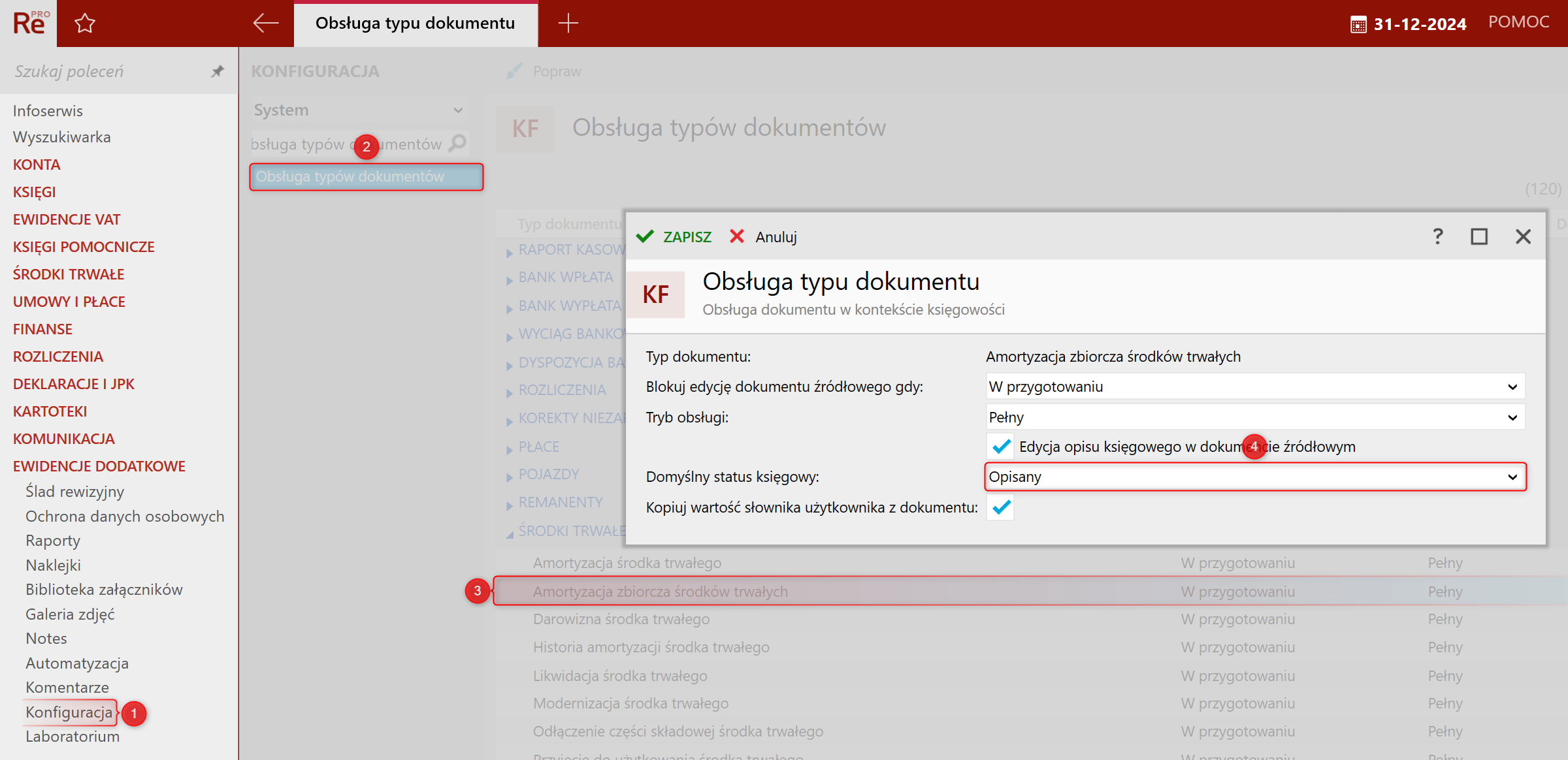1568x760 pixels.
Task: Click the ZAPISZ button
Action: pos(674,237)
